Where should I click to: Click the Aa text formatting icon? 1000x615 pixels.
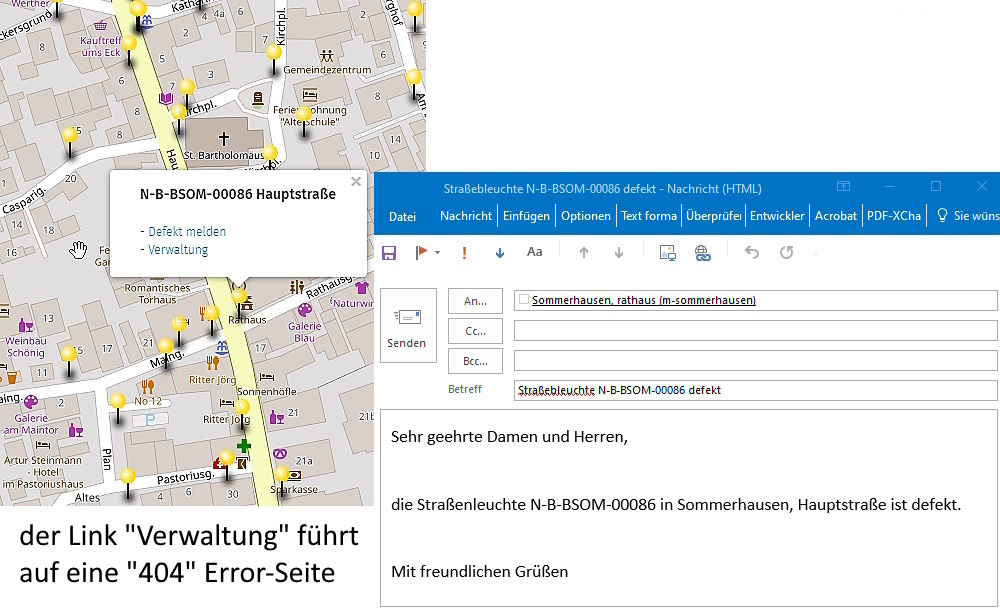(534, 252)
